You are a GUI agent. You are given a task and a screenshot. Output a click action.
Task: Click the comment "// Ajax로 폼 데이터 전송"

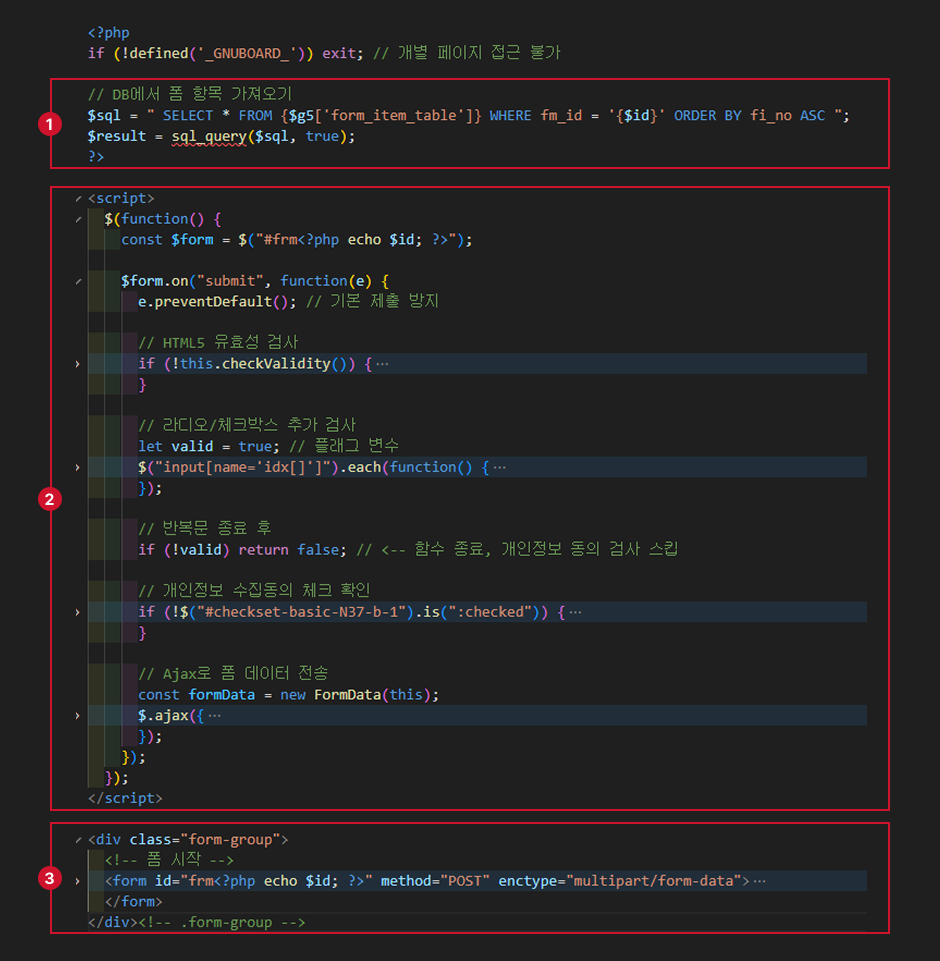coord(233,674)
